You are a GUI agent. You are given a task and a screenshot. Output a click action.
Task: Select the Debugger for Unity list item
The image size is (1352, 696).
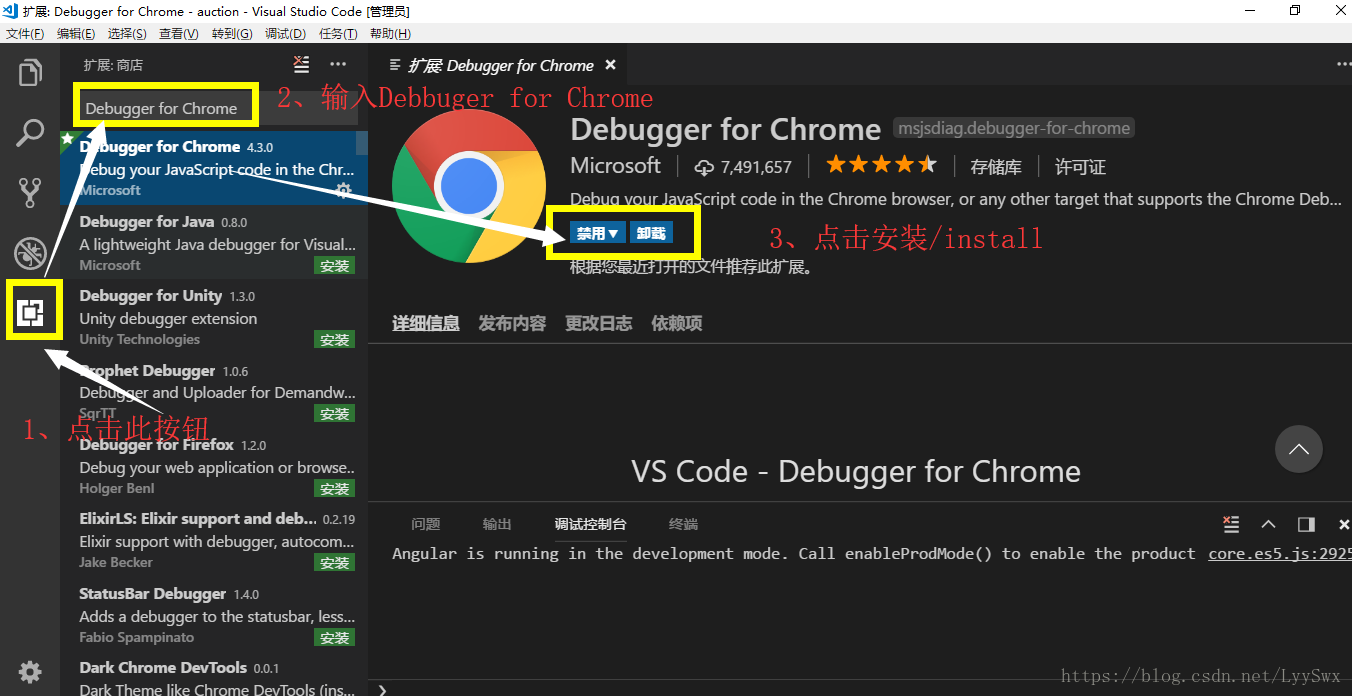click(214, 316)
